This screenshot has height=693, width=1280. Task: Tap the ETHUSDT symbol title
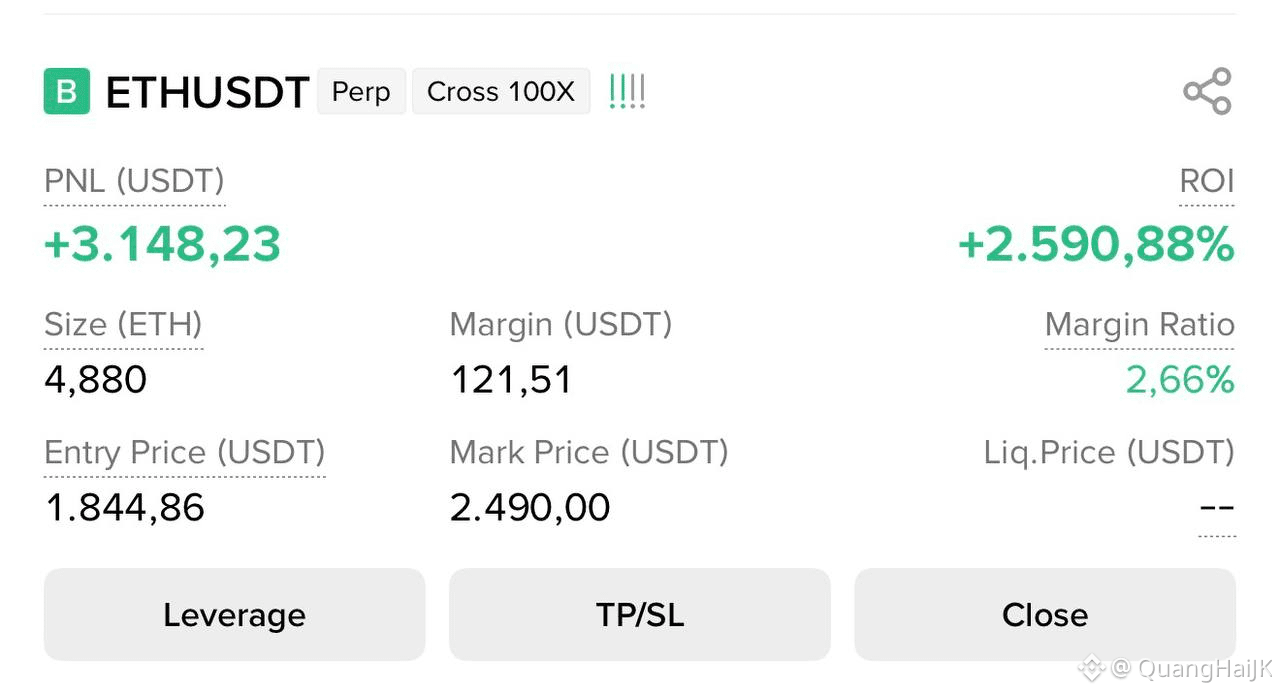coord(207,93)
